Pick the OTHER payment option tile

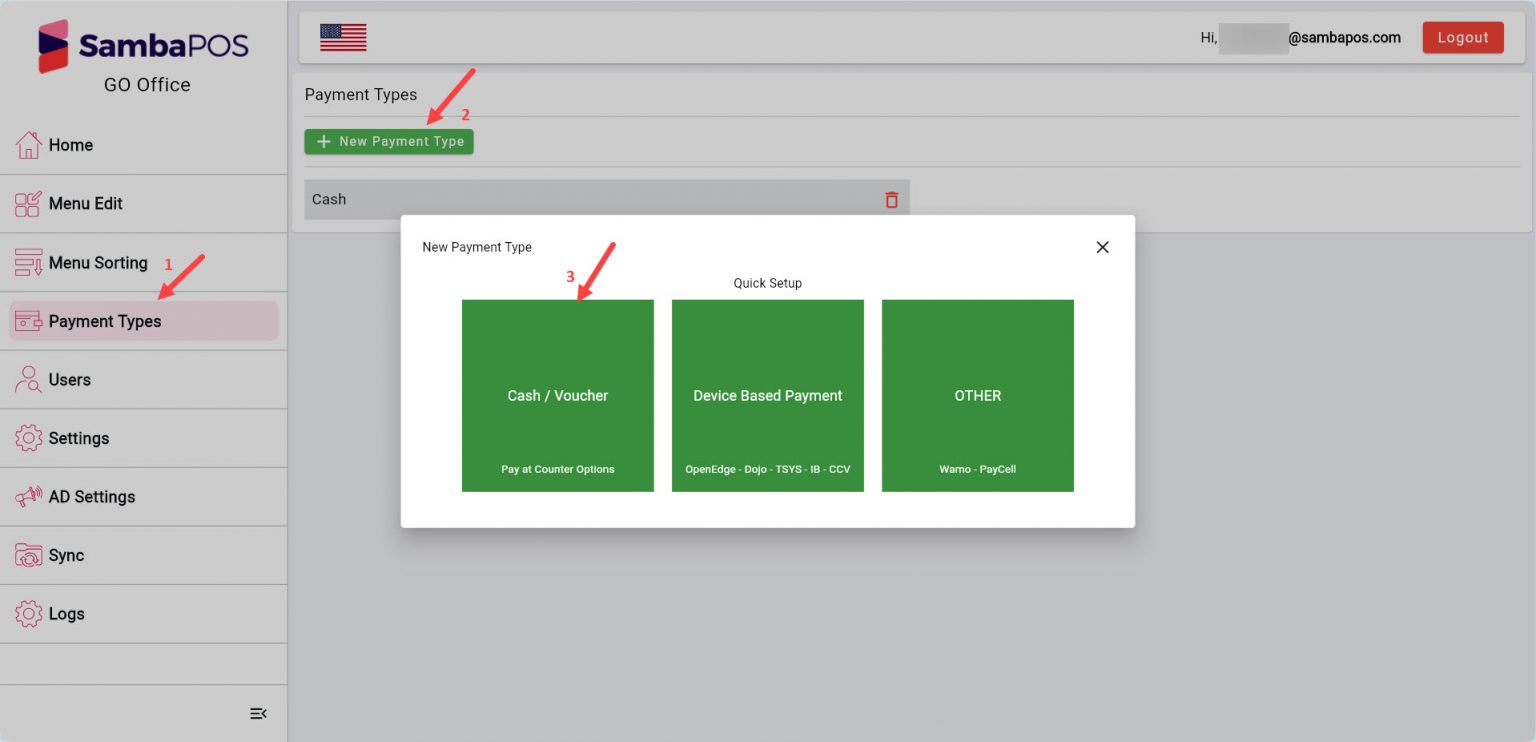pyautogui.click(x=977, y=395)
